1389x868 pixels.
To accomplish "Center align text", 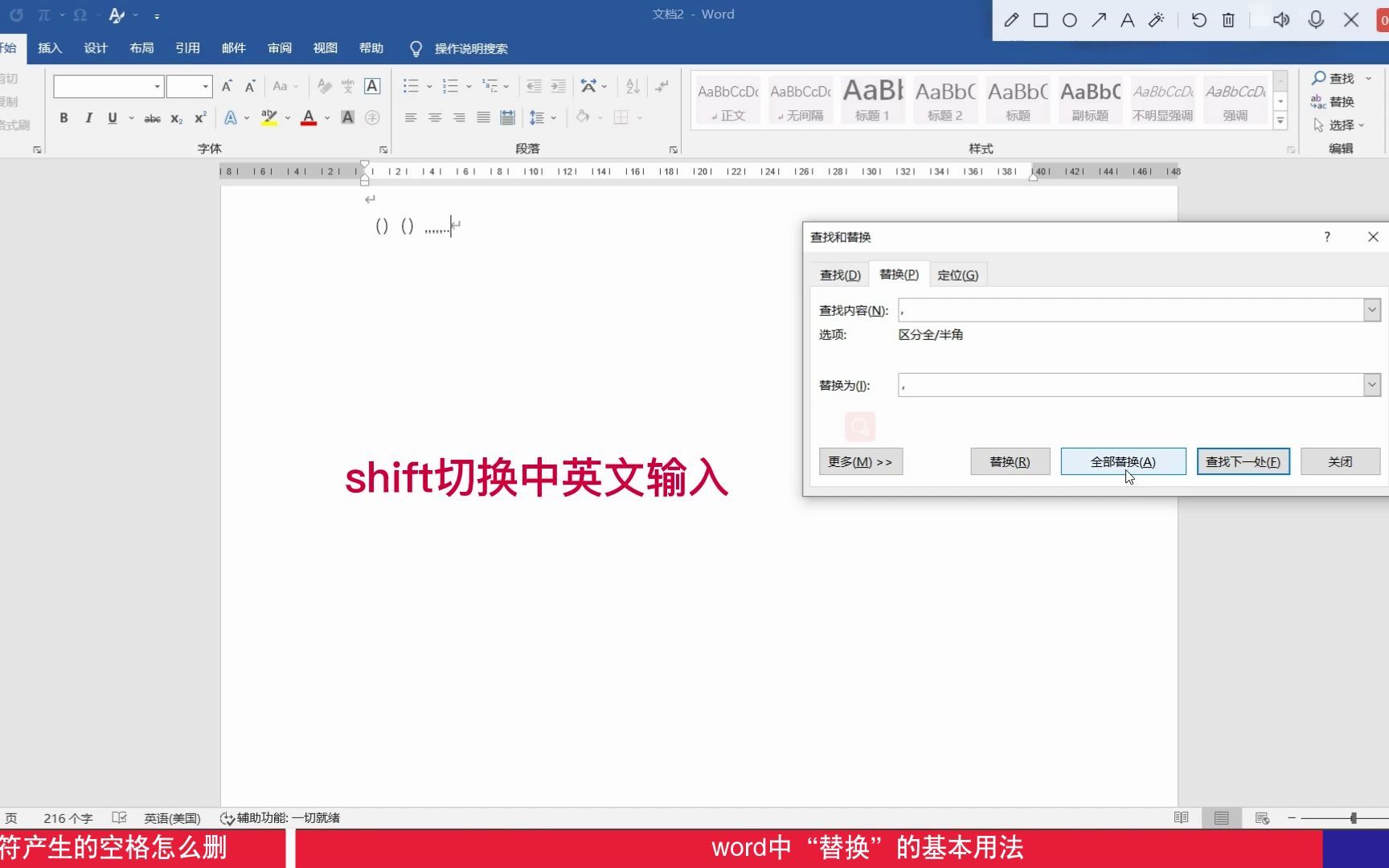I will (435, 118).
